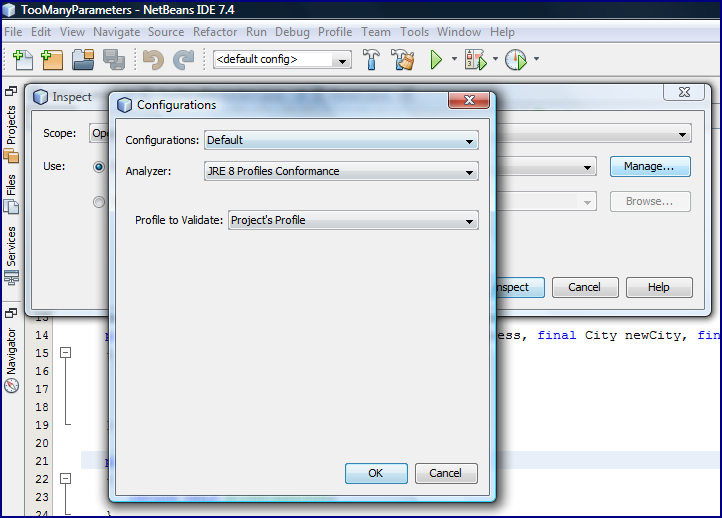Click restore icon above Projects tab

point(11,91)
